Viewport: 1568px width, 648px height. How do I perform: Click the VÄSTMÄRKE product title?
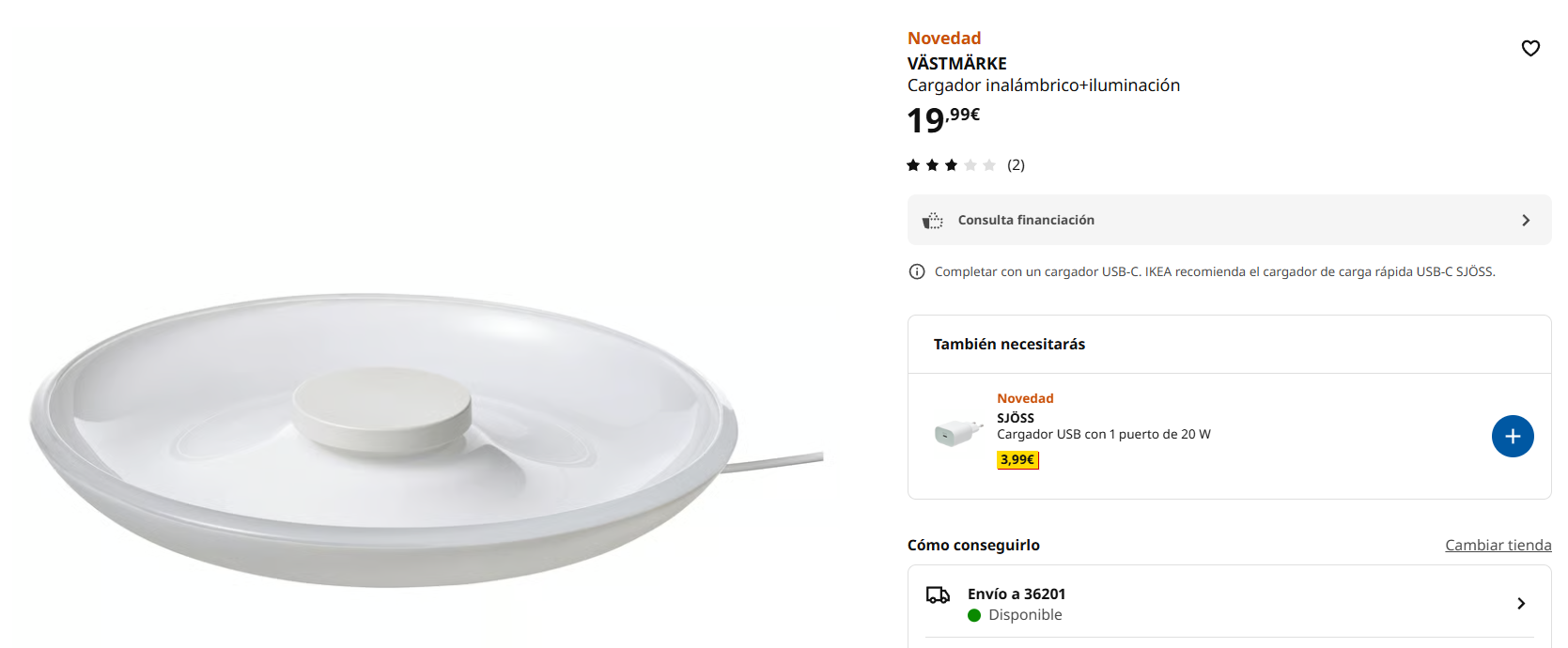956,64
